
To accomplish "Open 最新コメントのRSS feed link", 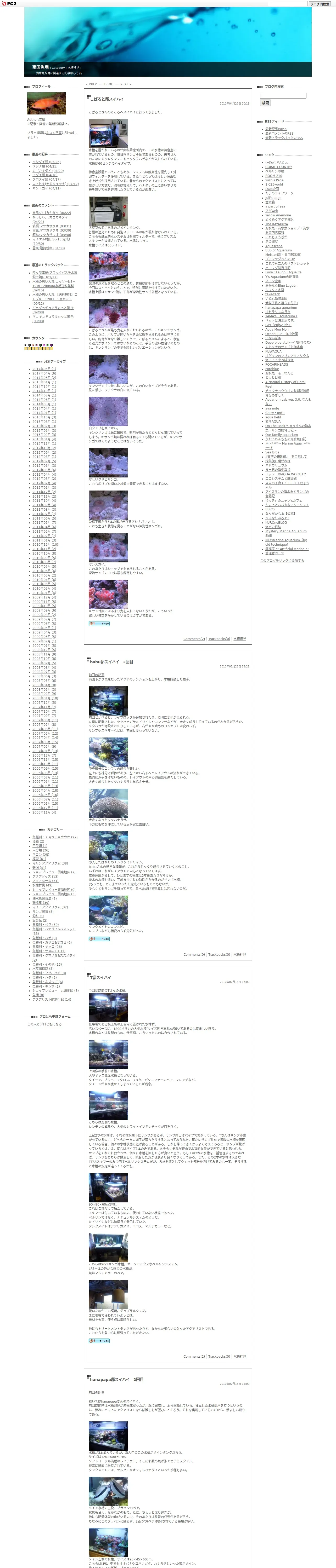I will pyautogui.click(x=279, y=133).
